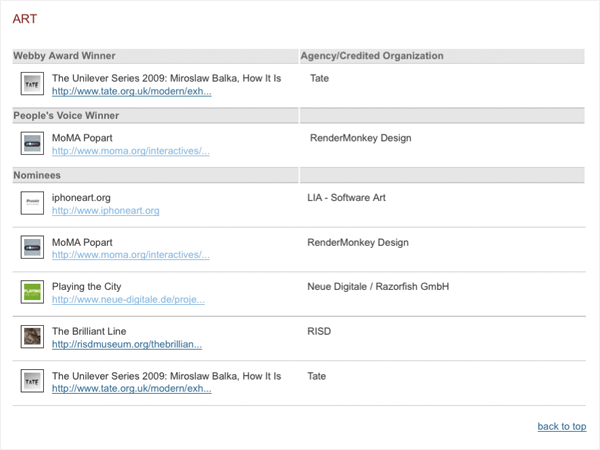Open the neue-digitale.de project link
Viewport: 600px width, 450px height.
128,300
